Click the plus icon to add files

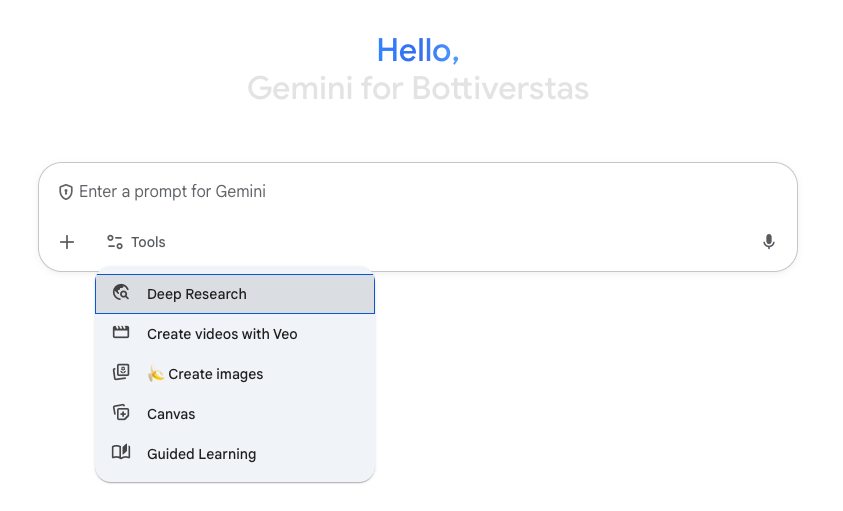click(x=67, y=242)
